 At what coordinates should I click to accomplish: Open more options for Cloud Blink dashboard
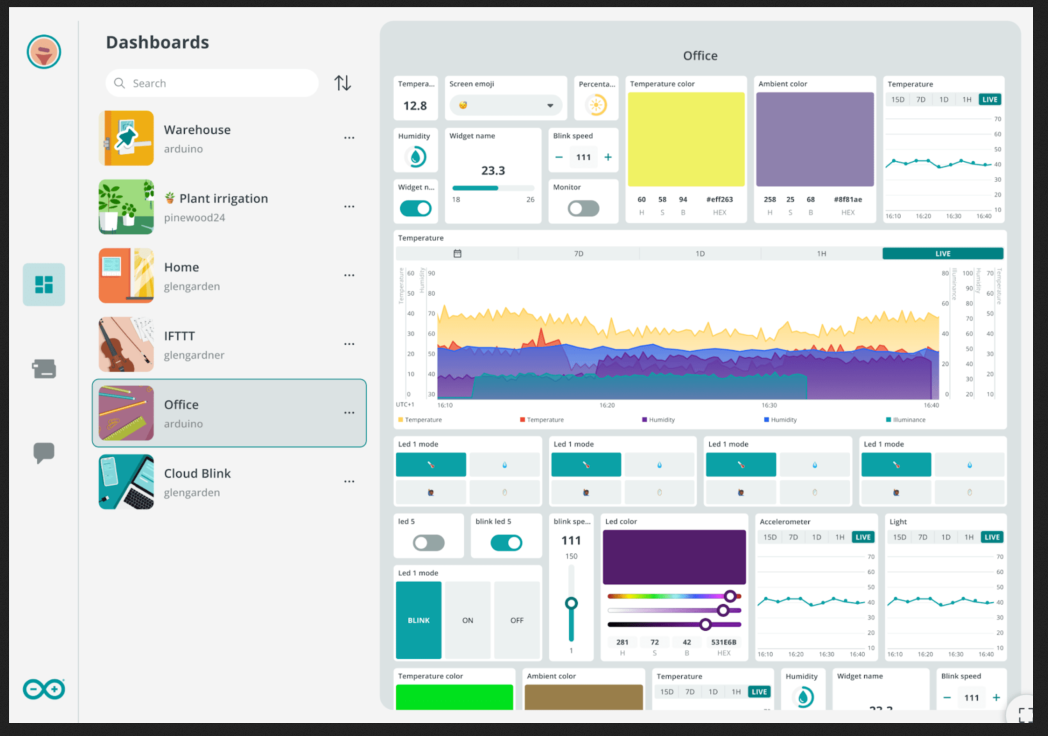point(349,481)
